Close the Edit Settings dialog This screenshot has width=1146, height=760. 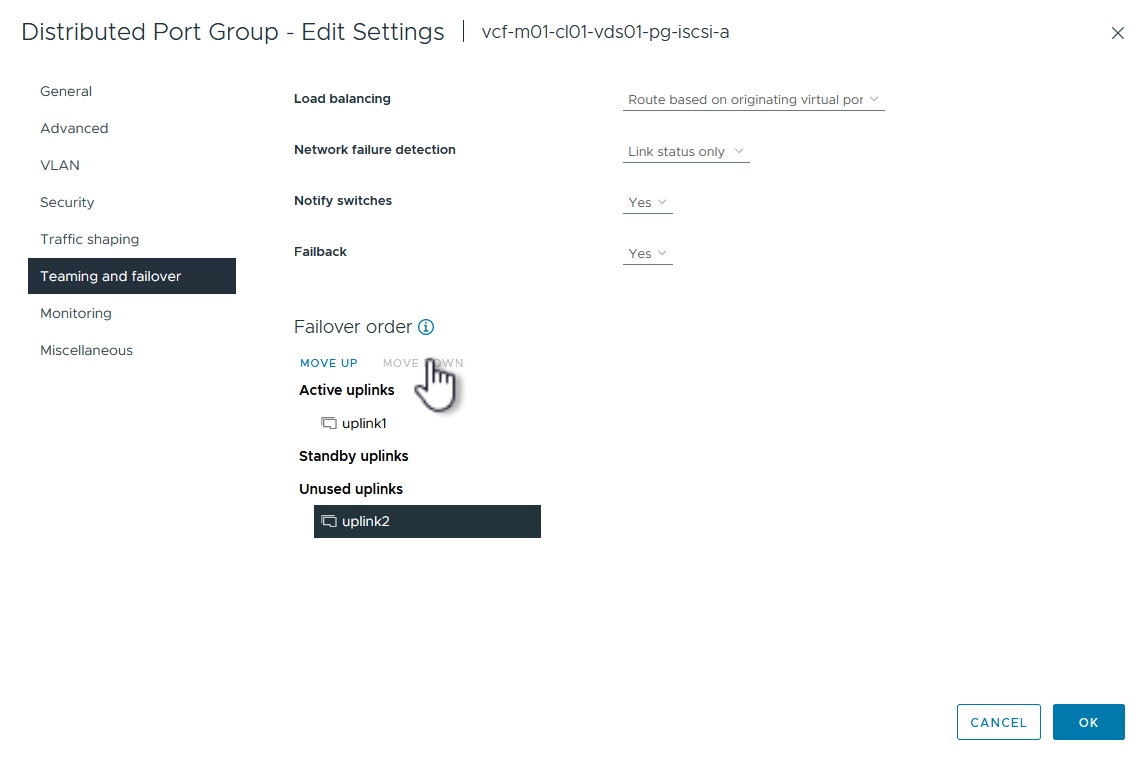pyautogui.click(x=1118, y=33)
